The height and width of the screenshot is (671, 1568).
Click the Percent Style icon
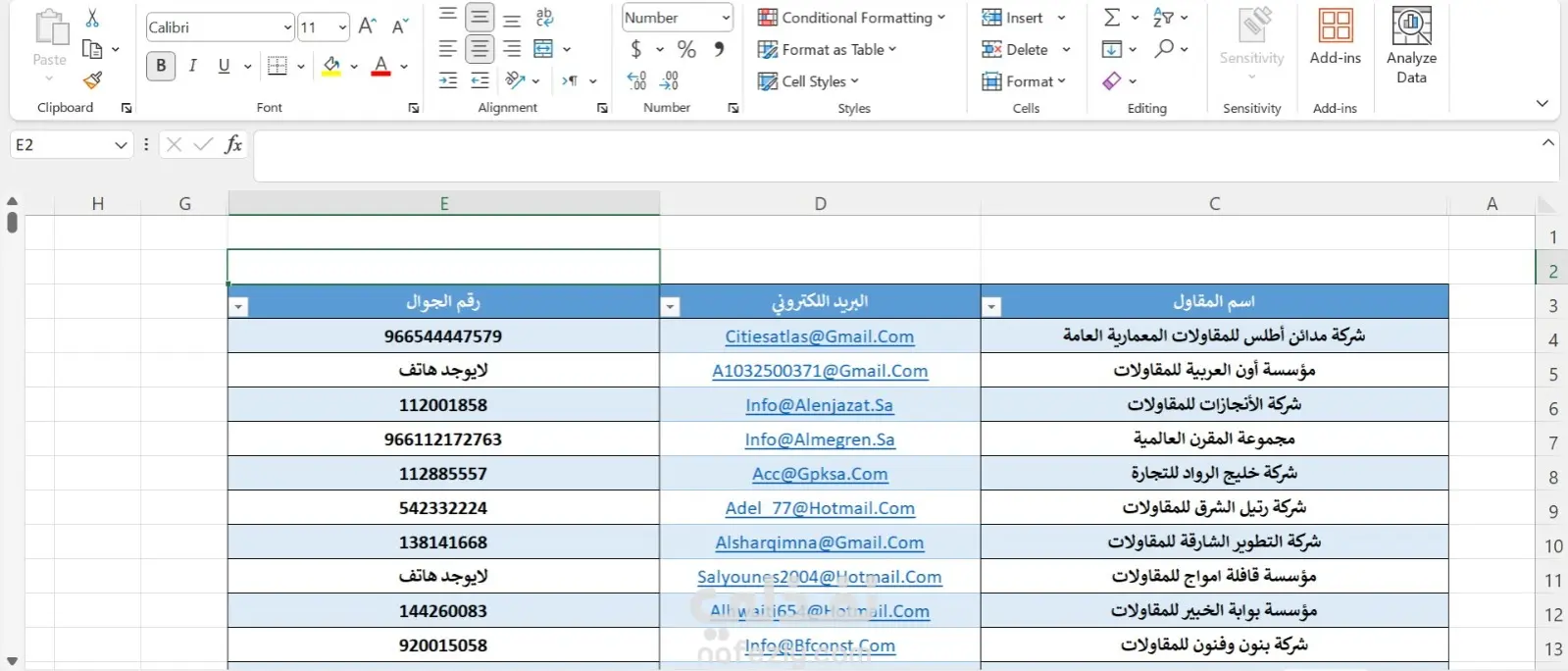(x=686, y=49)
